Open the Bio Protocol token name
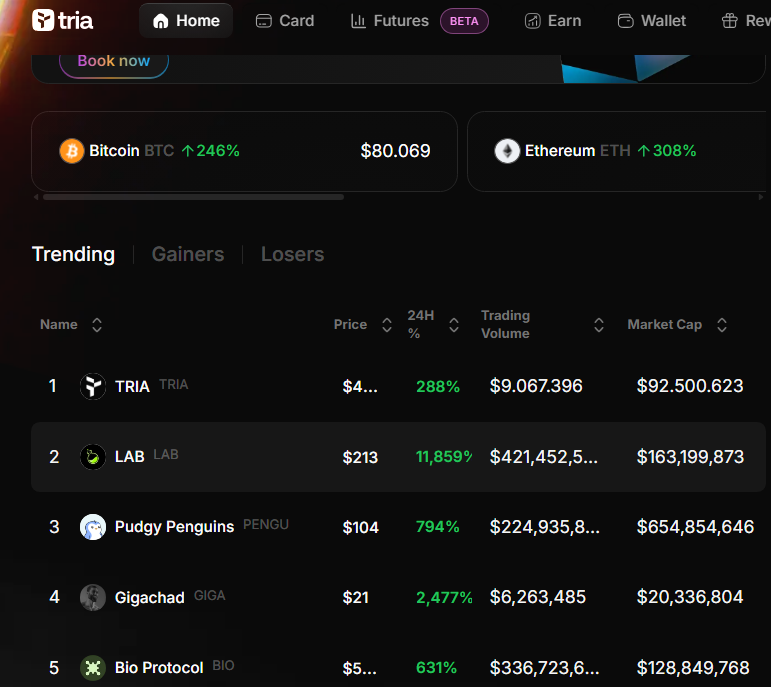 point(159,668)
